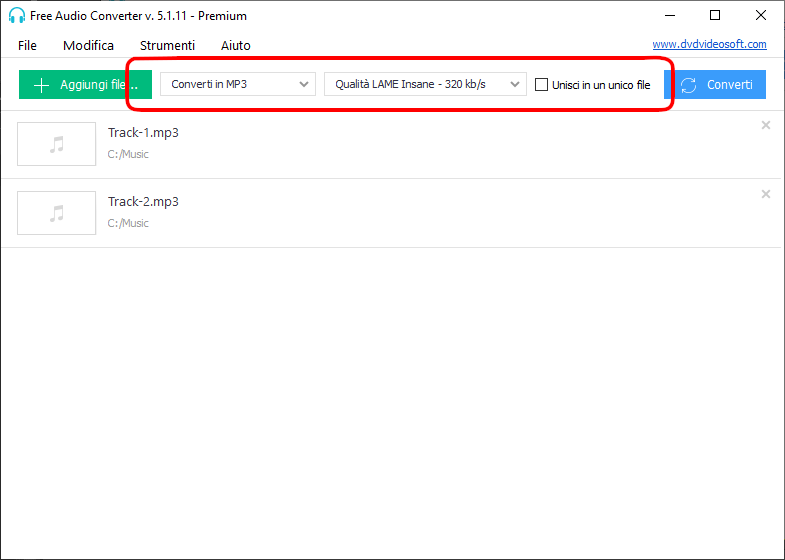Image resolution: width=785 pixels, height=560 pixels.
Task: Open the Aiuto menu
Action: (235, 46)
